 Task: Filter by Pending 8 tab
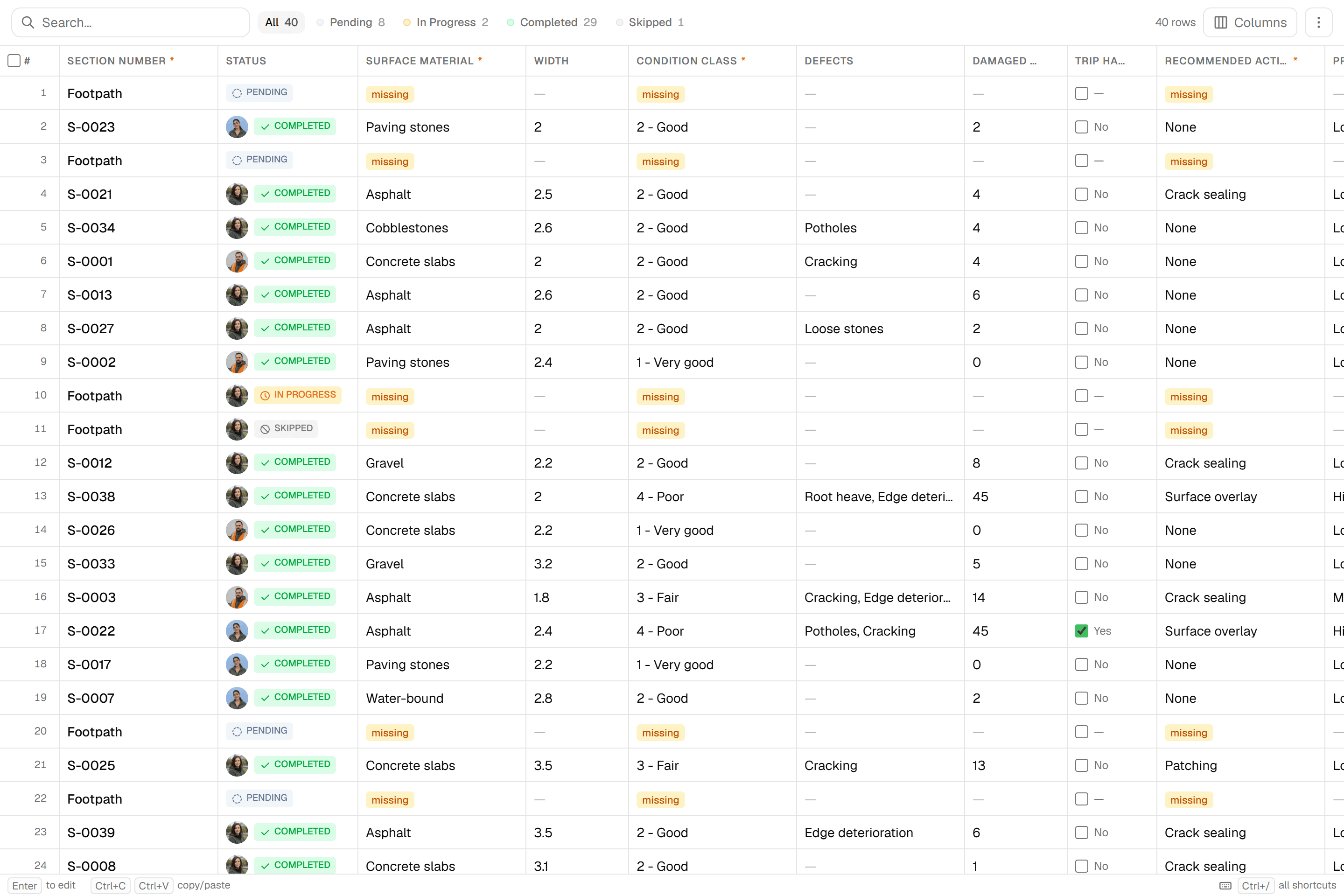click(351, 22)
